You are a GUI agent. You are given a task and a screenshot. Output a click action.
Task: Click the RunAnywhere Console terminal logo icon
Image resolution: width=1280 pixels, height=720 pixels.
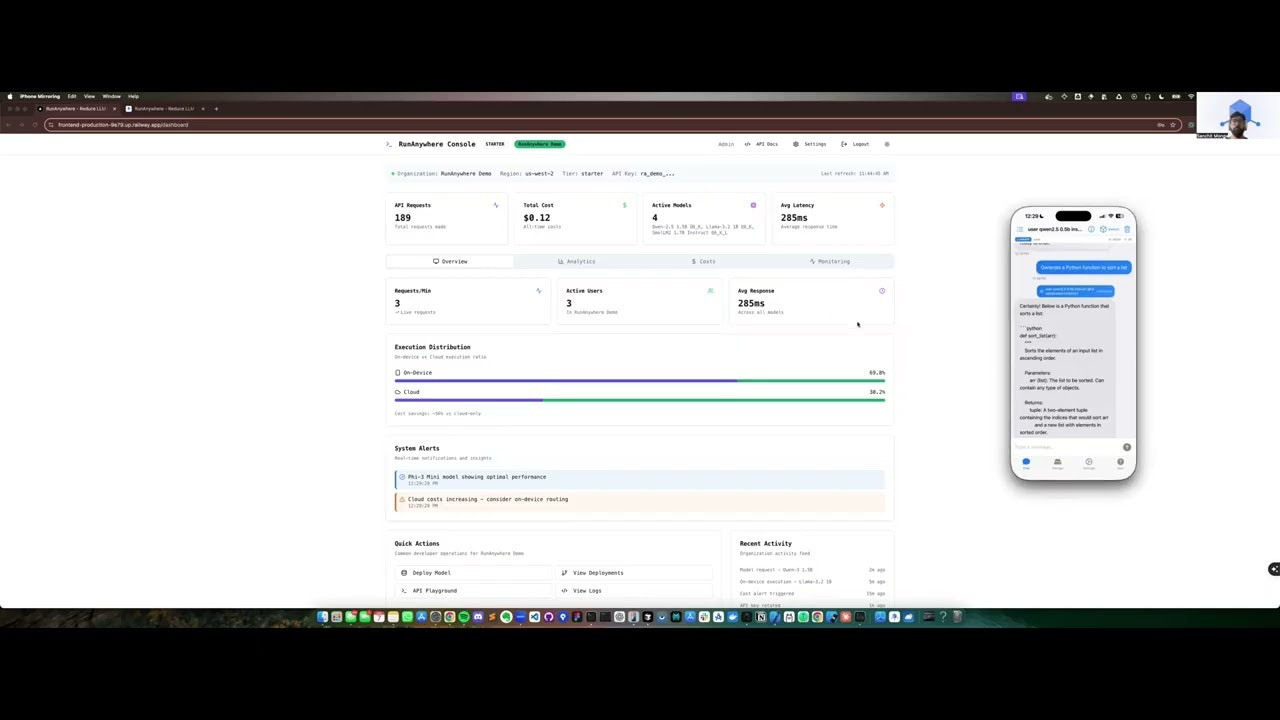tap(389, 144)
